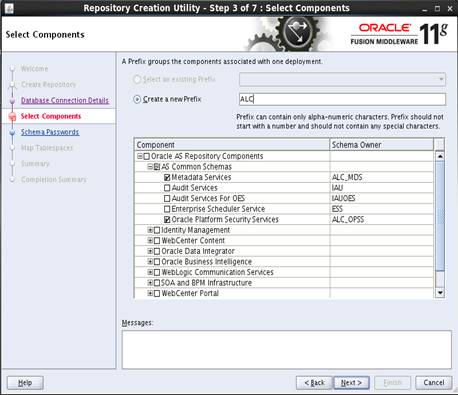This screenshot has height=395, width=458.
Task: Click the new Prefix text field containing ALC
Action: (342, 99)
